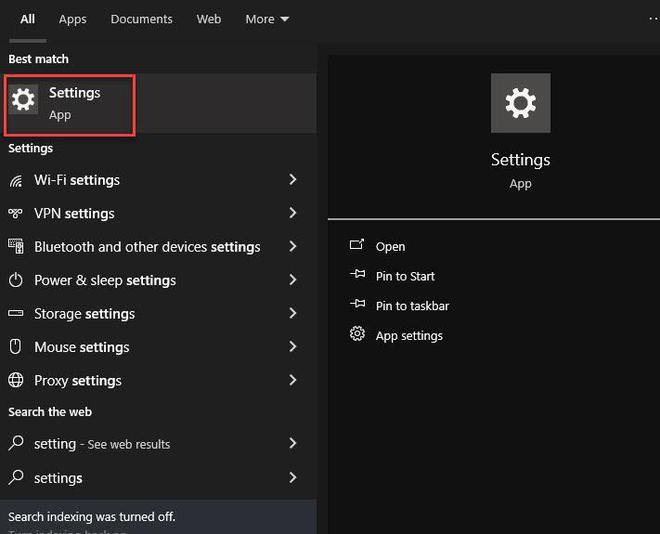
Task: Expand the 'setting - See web results' arrow
Action: click(293, 443)
